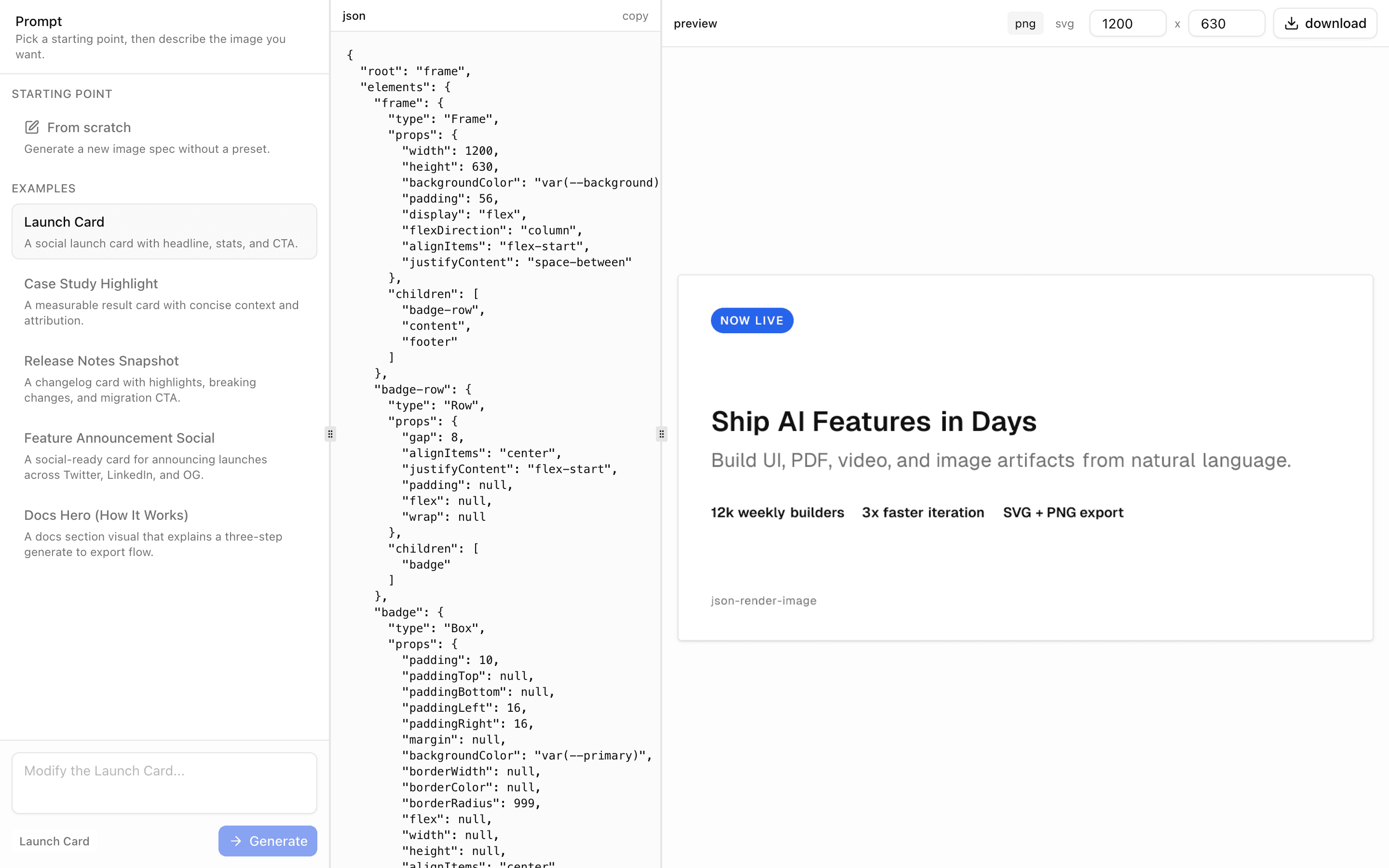Grab the left panel resize handle
The width and height of the screenshot is (1389, 868).
[330, 434]
